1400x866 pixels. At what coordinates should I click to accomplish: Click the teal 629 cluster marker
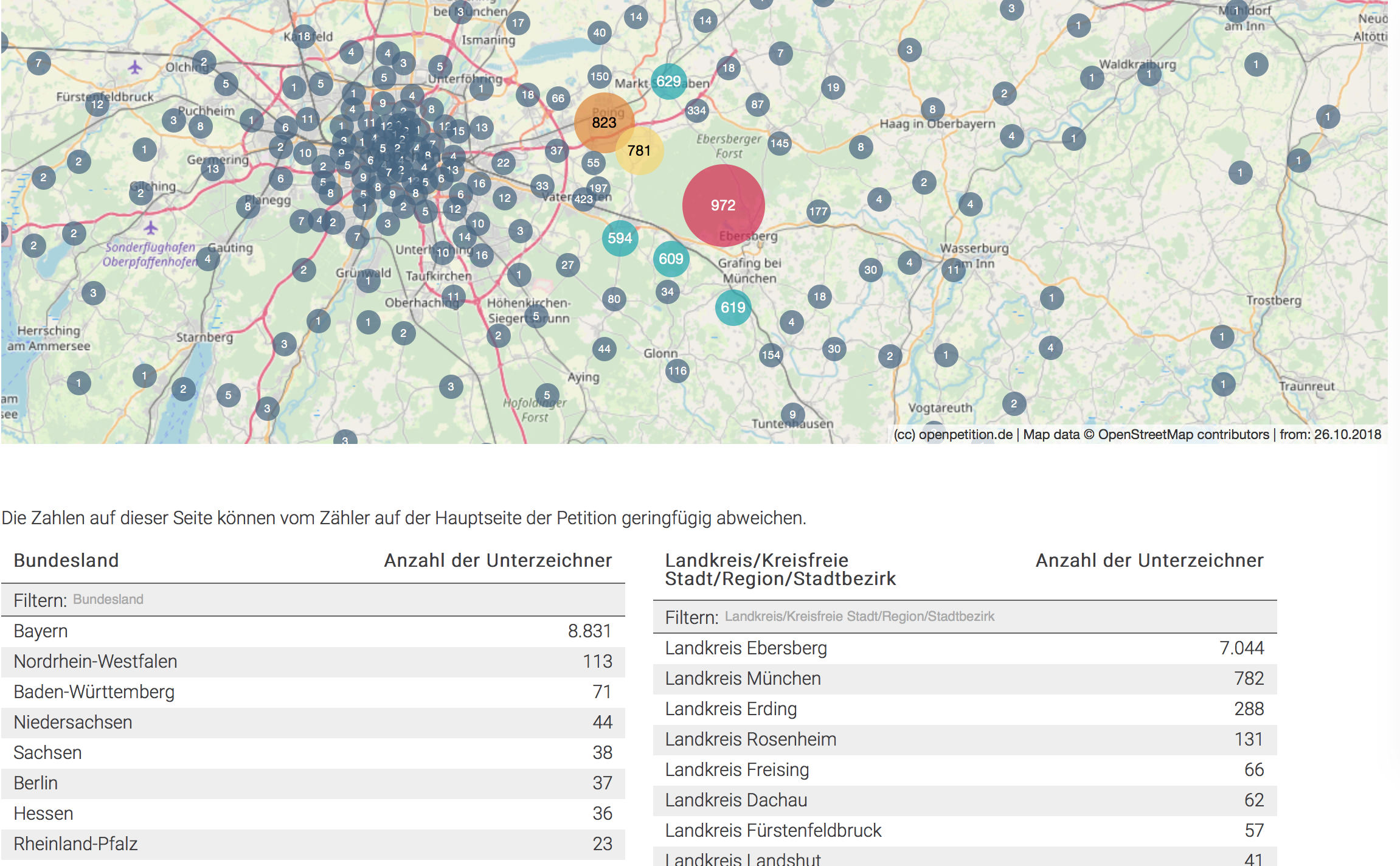click(x=668, y=81)
